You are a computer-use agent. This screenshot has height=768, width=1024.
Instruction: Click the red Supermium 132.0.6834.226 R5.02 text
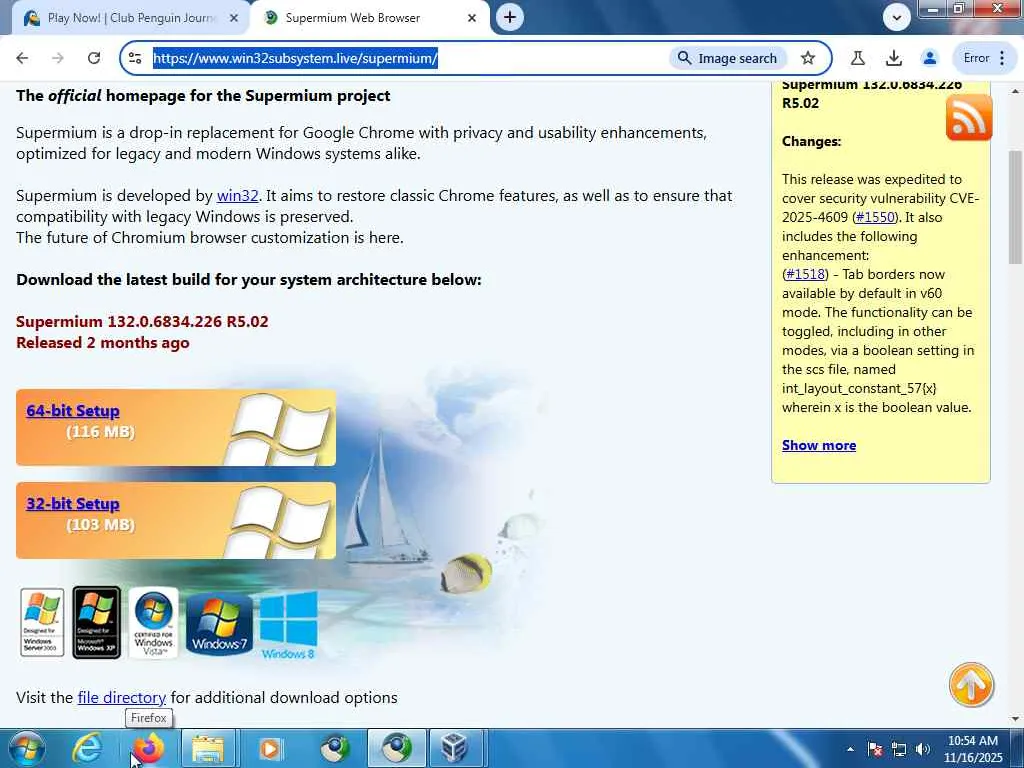pos(142,321)
